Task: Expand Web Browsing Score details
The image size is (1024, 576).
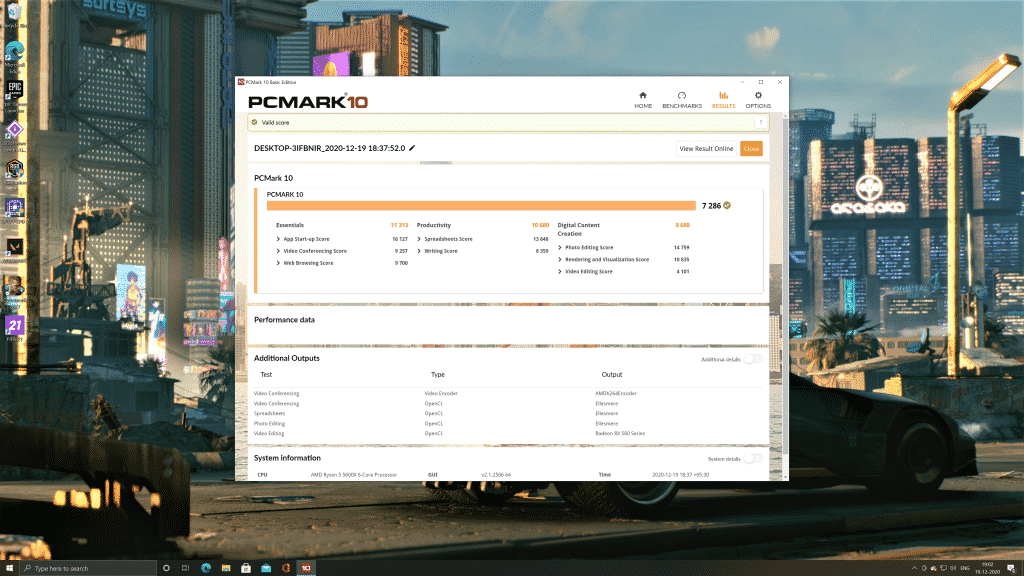Action: [278, 263]
